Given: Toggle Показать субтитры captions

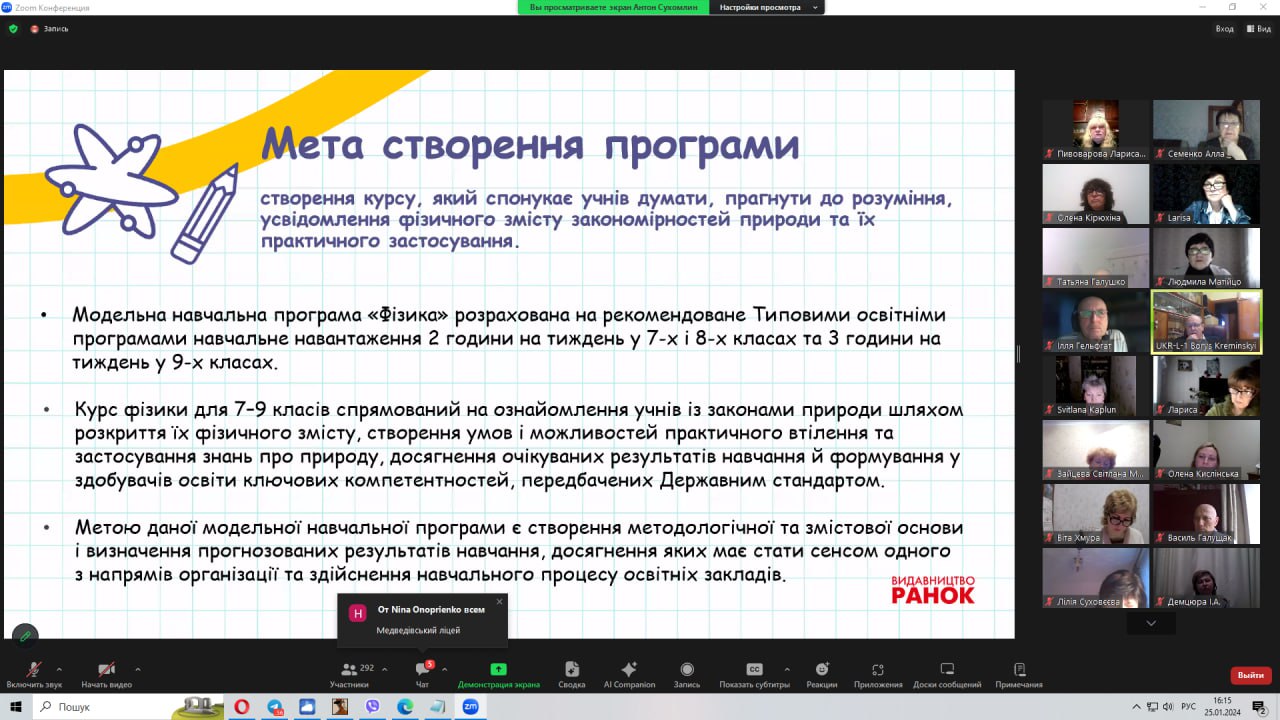Looking at the screenshot, I should coord(754,670).
